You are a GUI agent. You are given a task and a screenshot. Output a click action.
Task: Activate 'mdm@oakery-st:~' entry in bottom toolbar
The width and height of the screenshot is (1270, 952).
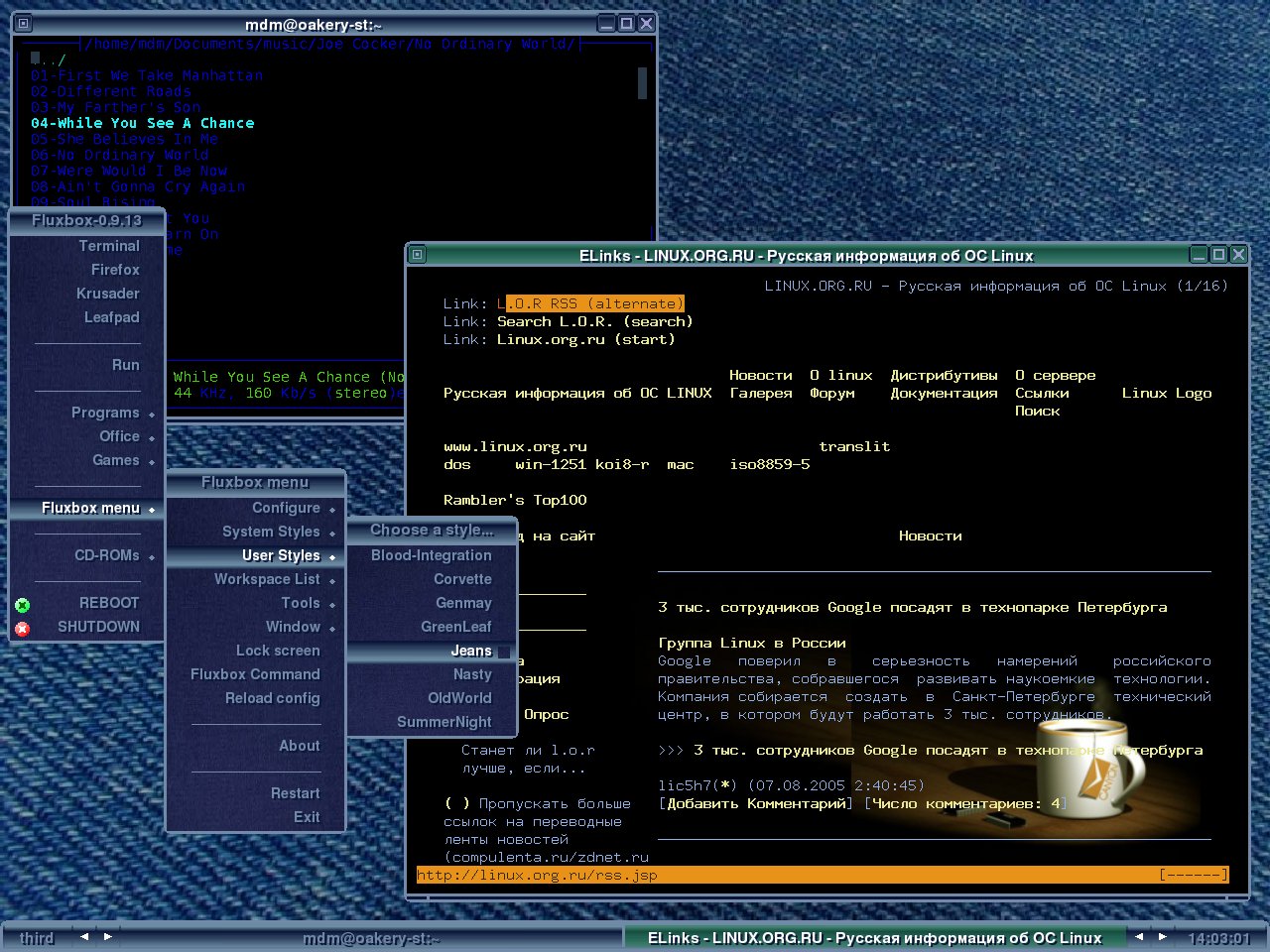tap(371, 937)
